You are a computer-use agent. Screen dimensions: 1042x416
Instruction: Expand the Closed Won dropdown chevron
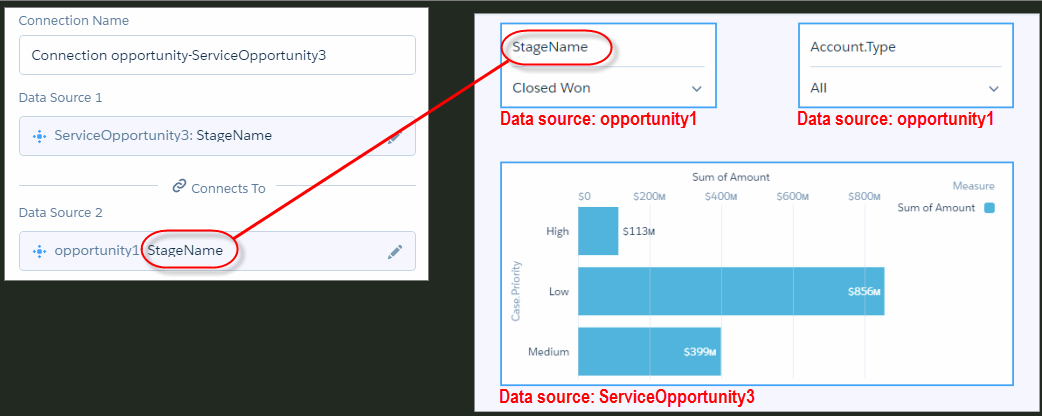(x=696, y=88)
